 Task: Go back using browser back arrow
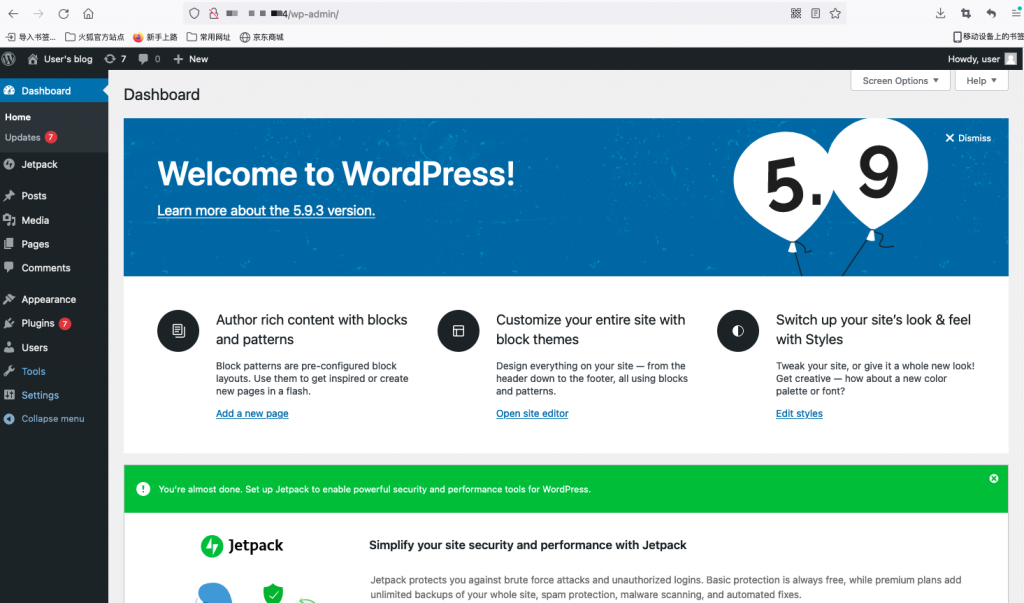click(x=13, y=13)
